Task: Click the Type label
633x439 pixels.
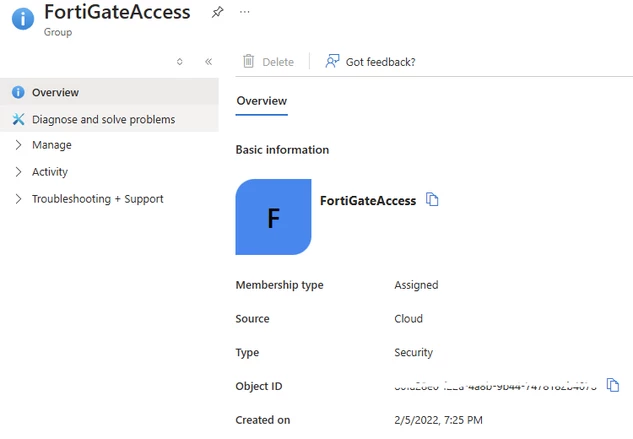Action: 247,353
